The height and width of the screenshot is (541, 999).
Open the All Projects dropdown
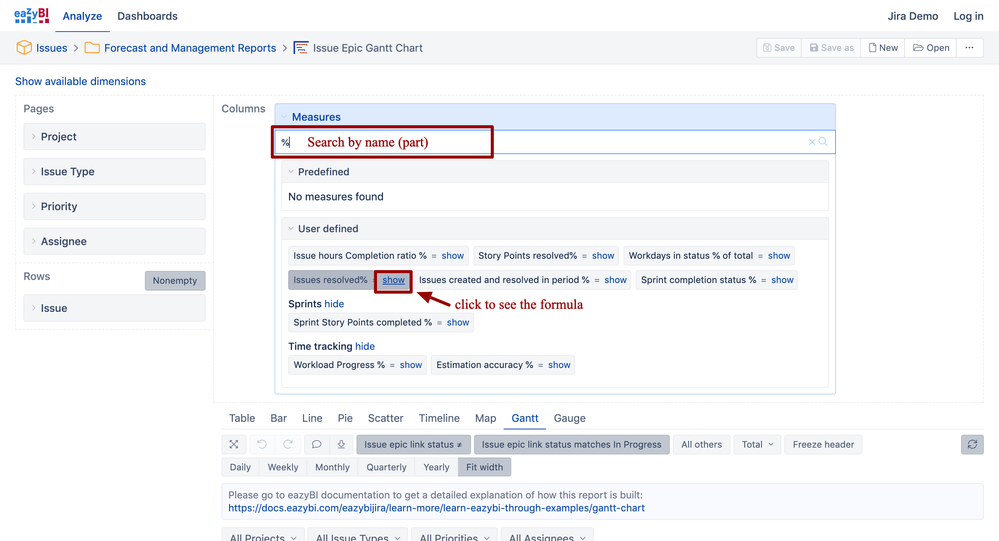pyautogui.click(x=262, y=534)
